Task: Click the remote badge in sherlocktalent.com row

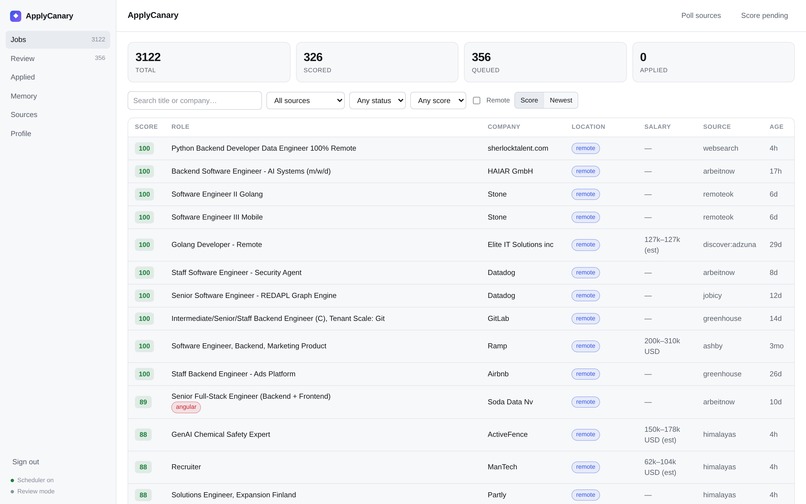Action: click(585, 148)
